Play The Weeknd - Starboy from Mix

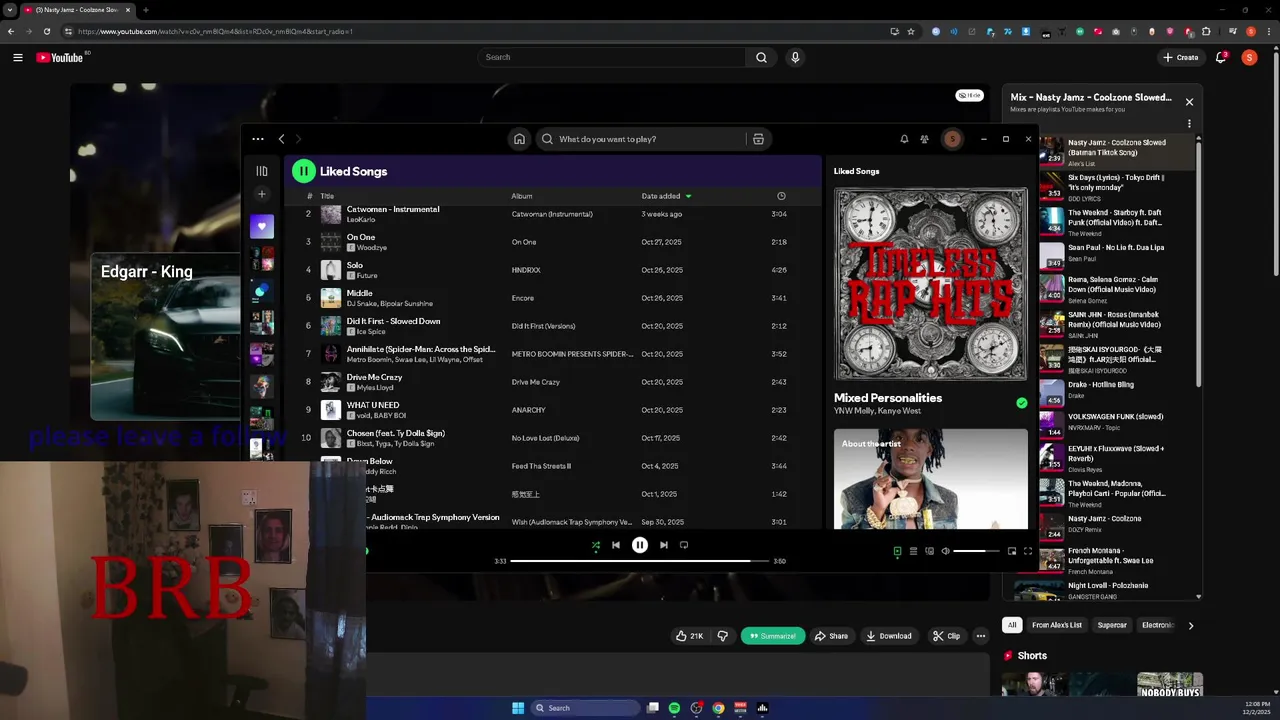pyautogui.click(x=1116, y=222)
